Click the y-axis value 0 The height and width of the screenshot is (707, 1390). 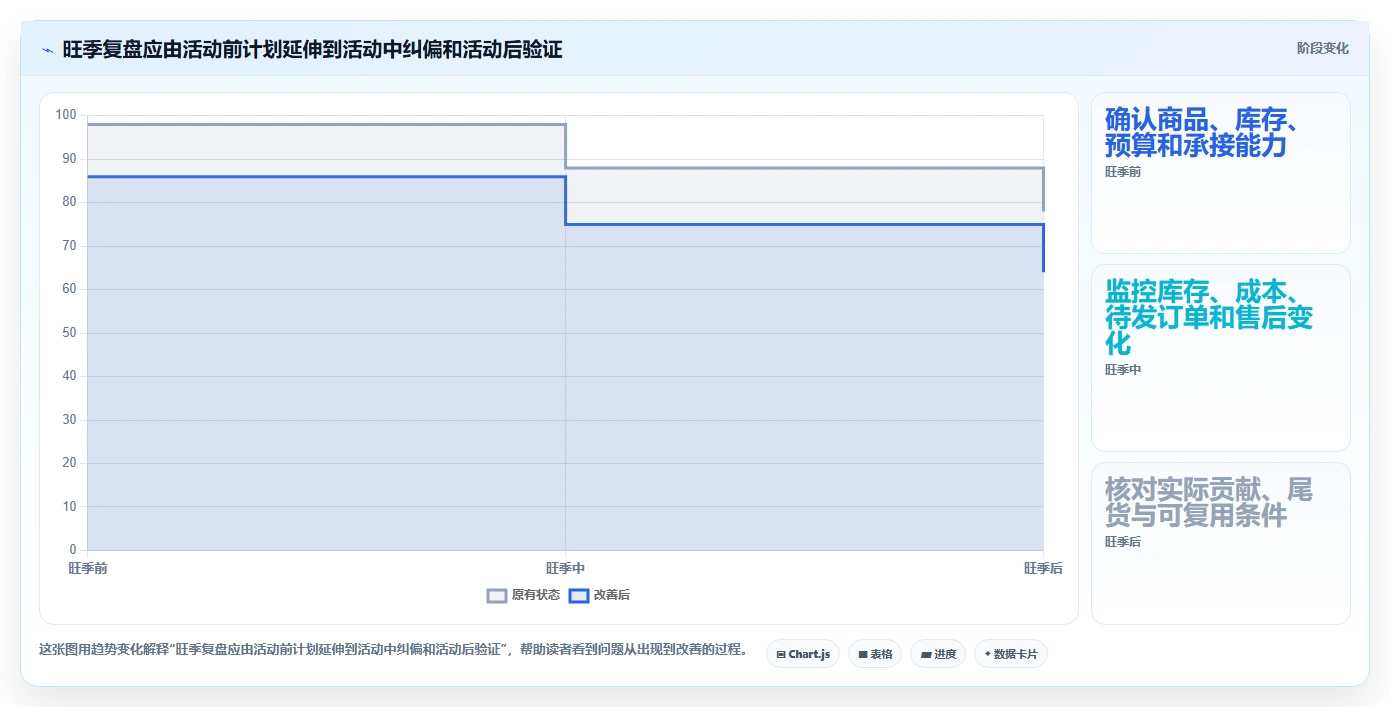73,550
